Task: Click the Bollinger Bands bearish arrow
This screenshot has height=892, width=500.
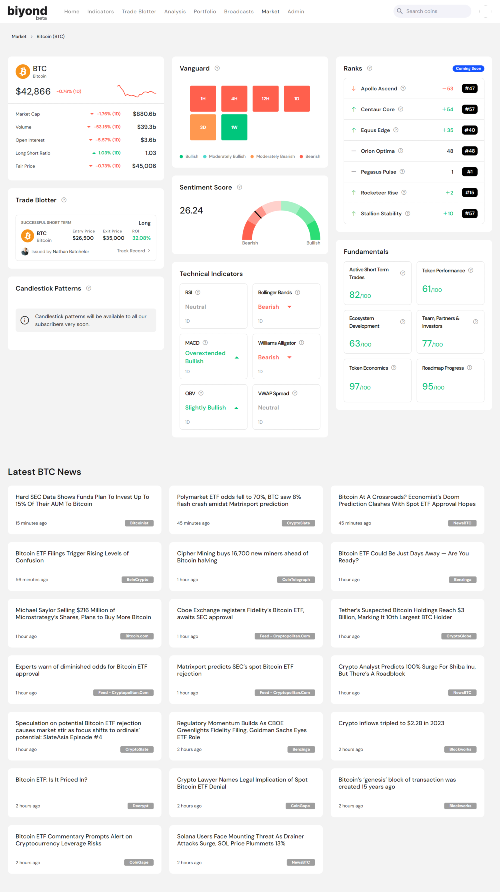Action: [x=289, y=307]
